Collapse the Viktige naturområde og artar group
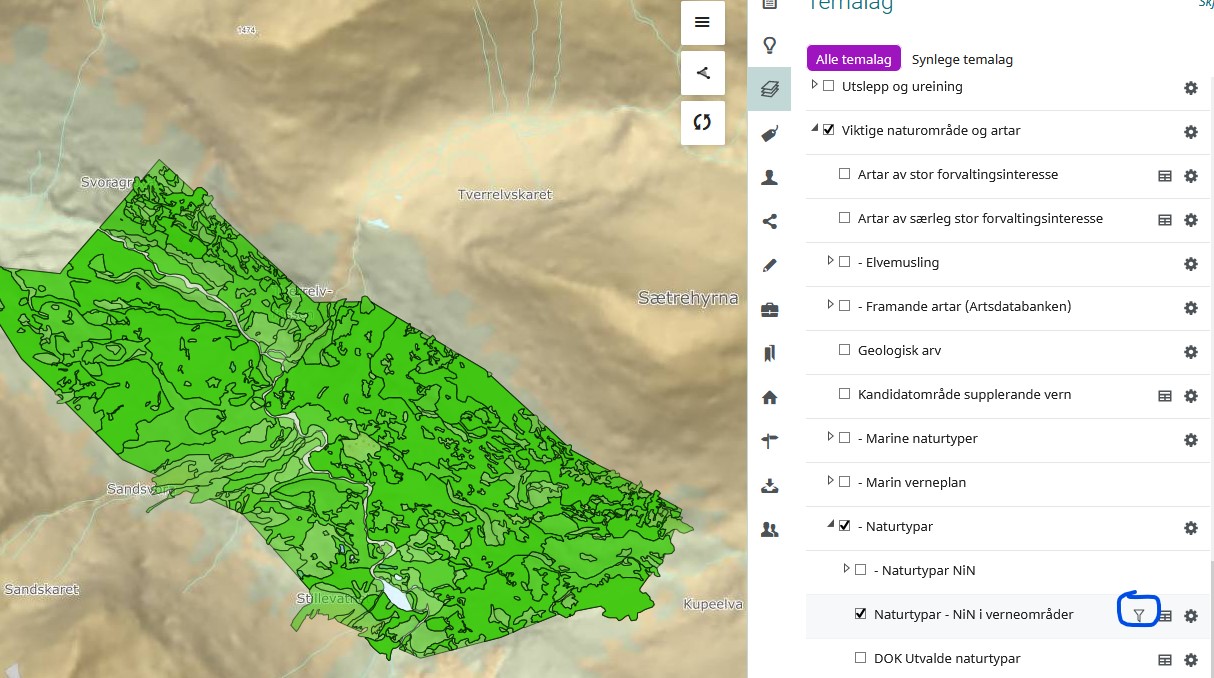Image resolution: width=1214 pixels, height=678 pixels. click(814, 130)
